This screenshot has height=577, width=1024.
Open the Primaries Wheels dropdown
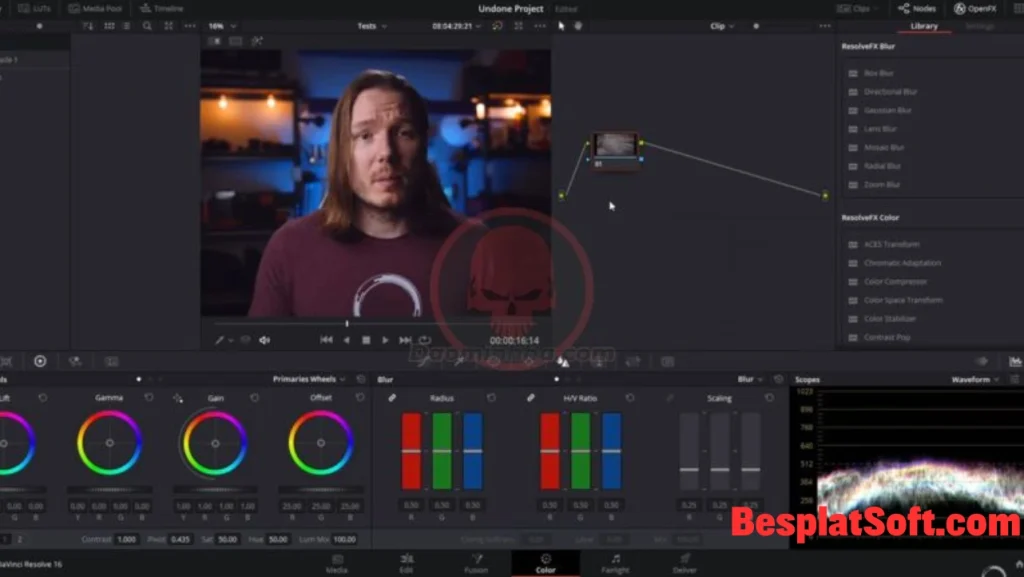point(310,379)
